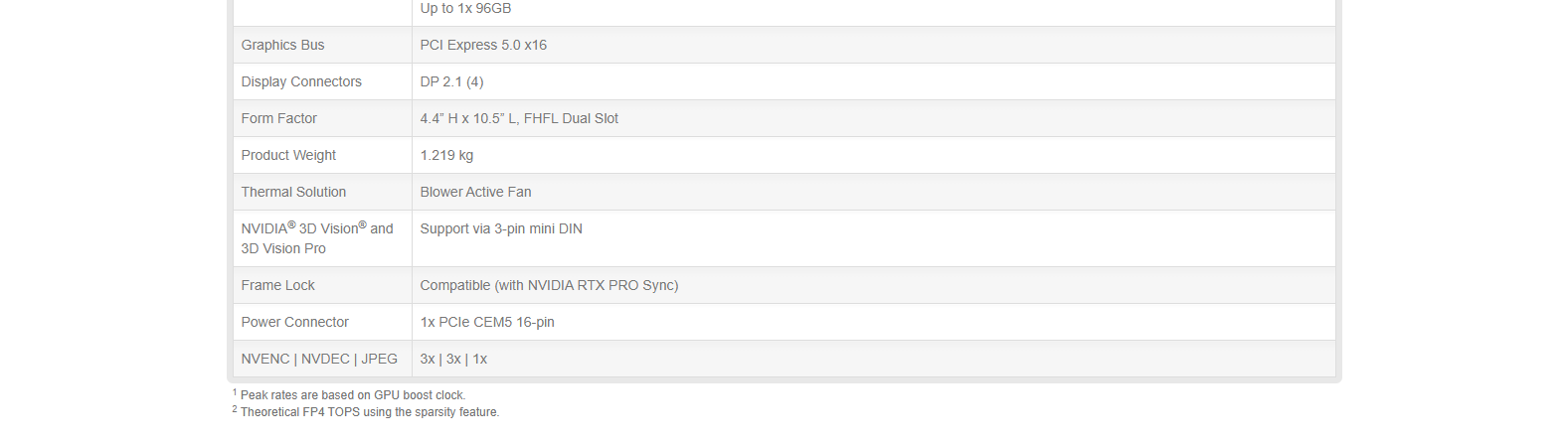Select the 1x PCIe CEM5 16-pin value

[x=487, y=322]
